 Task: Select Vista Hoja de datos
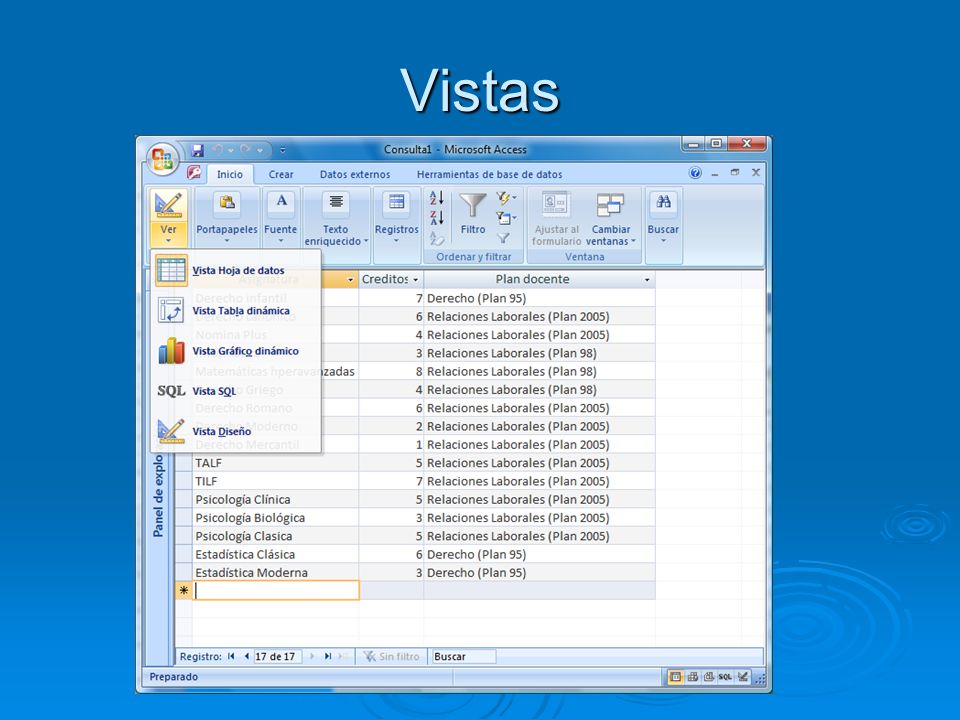pyautogui.click(x=236, y=270)
